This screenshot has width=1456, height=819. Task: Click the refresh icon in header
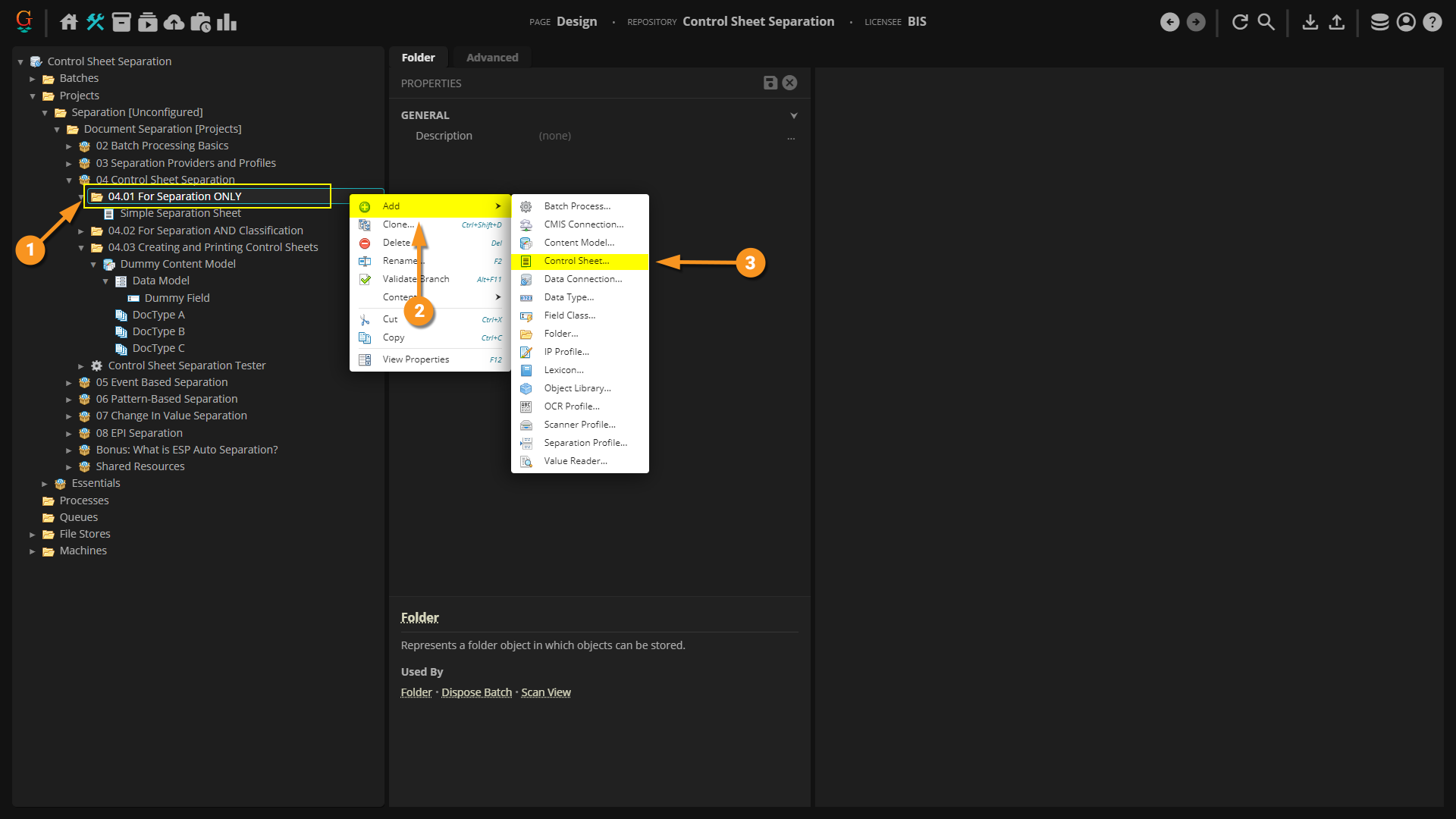coord(1240,22)
